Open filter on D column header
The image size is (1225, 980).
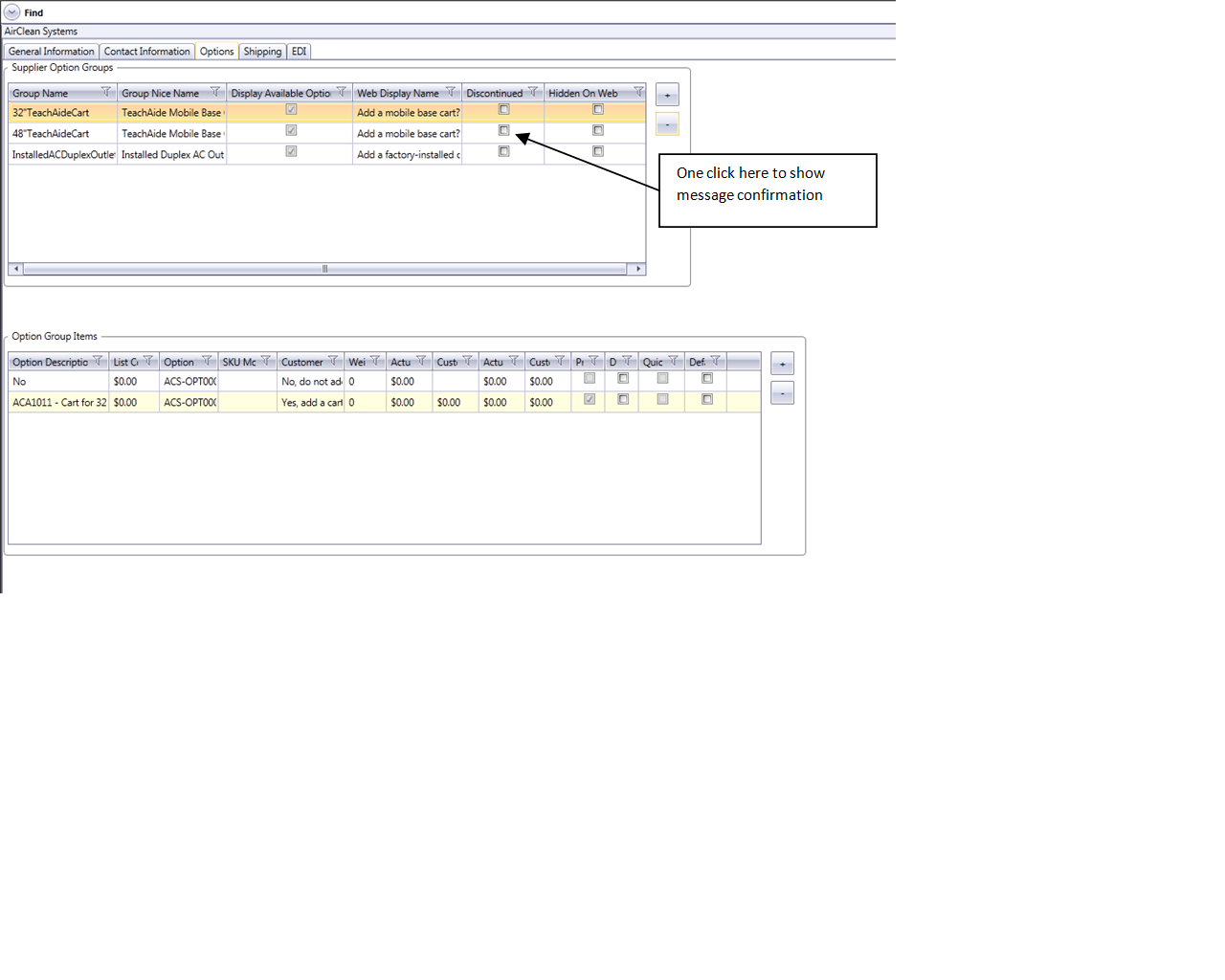point(627,362)
